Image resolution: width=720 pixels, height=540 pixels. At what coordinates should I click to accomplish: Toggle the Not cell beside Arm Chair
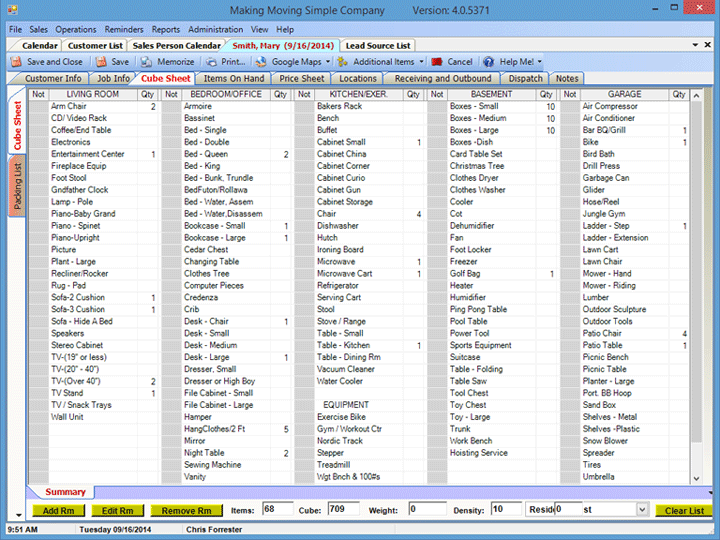39,106
